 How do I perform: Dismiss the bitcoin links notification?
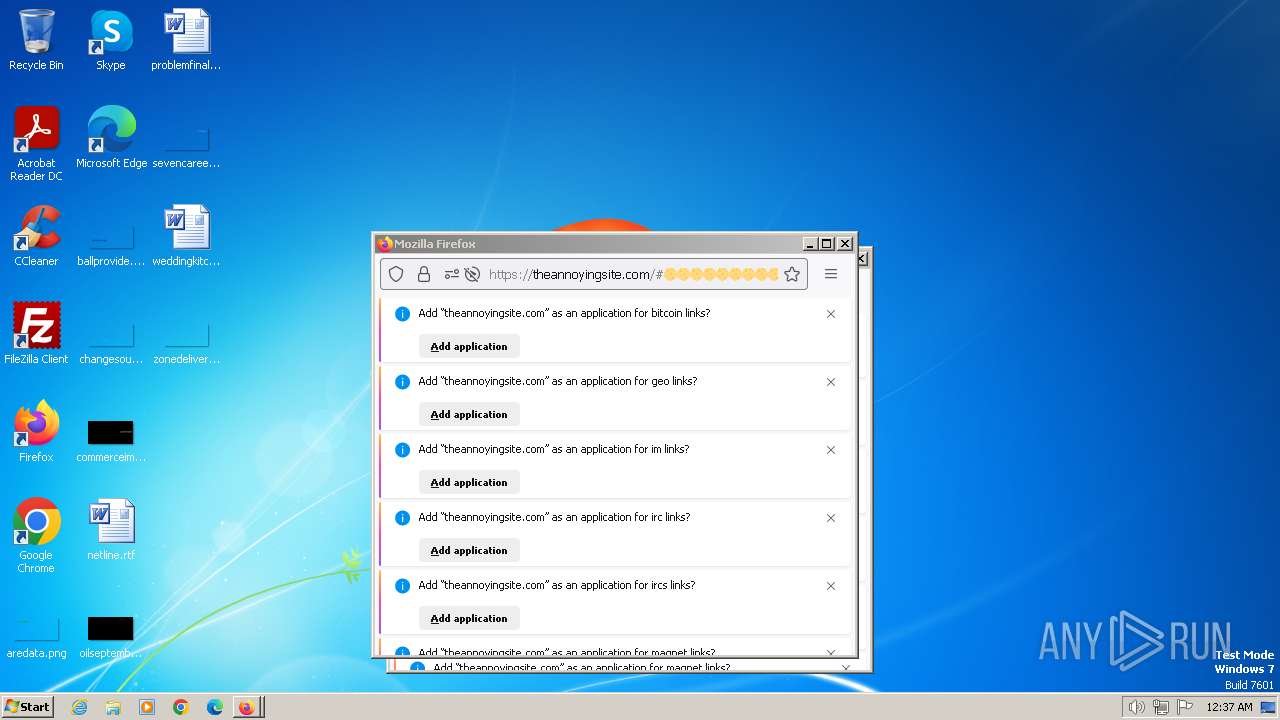coord(831,314)
